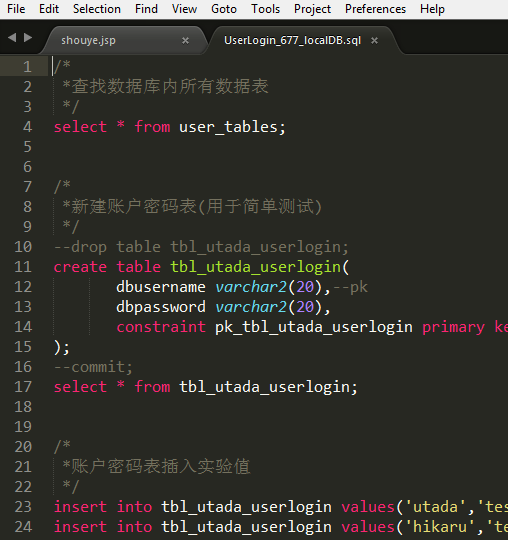Click 'select' keyword on line 17
The image size is (508, 540).
click(x=80, y=387)
